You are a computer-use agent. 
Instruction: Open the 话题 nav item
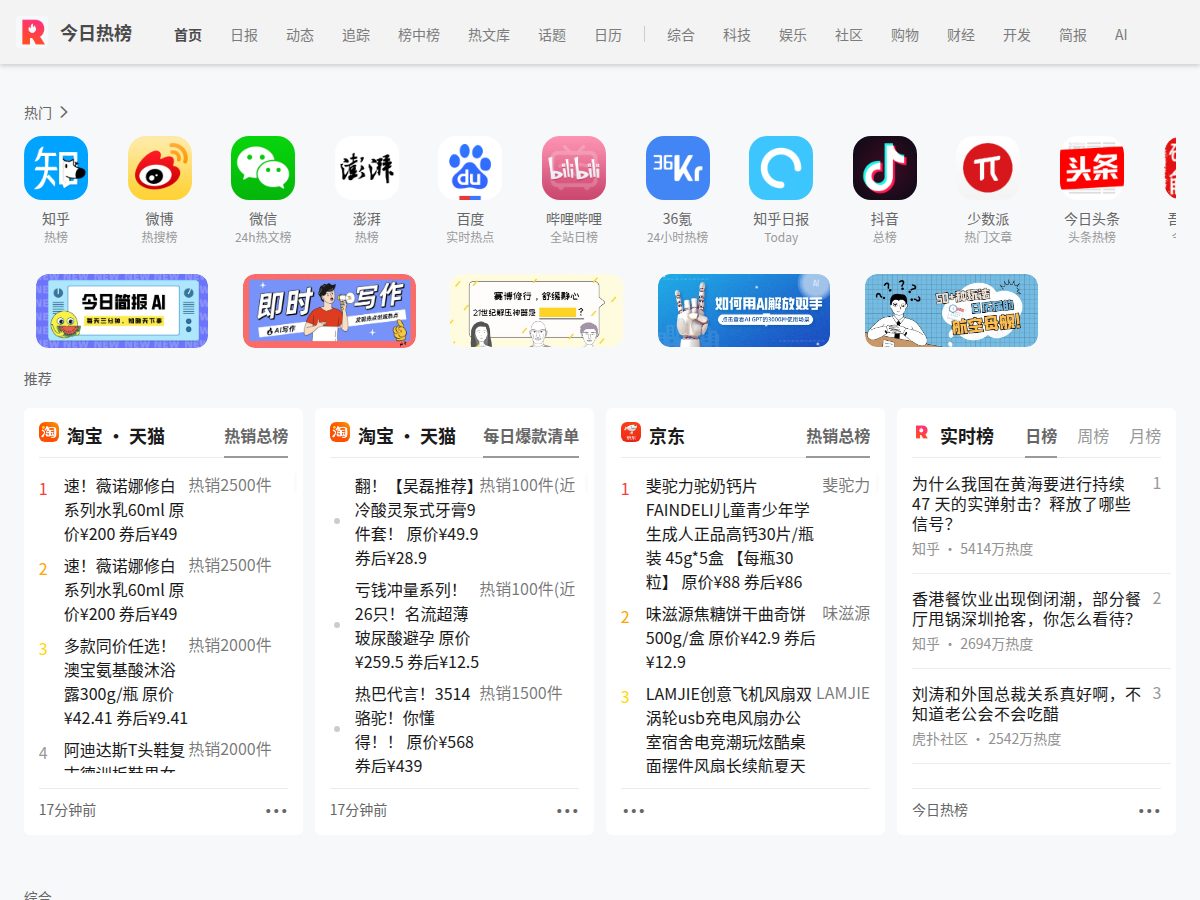[552, 35]
